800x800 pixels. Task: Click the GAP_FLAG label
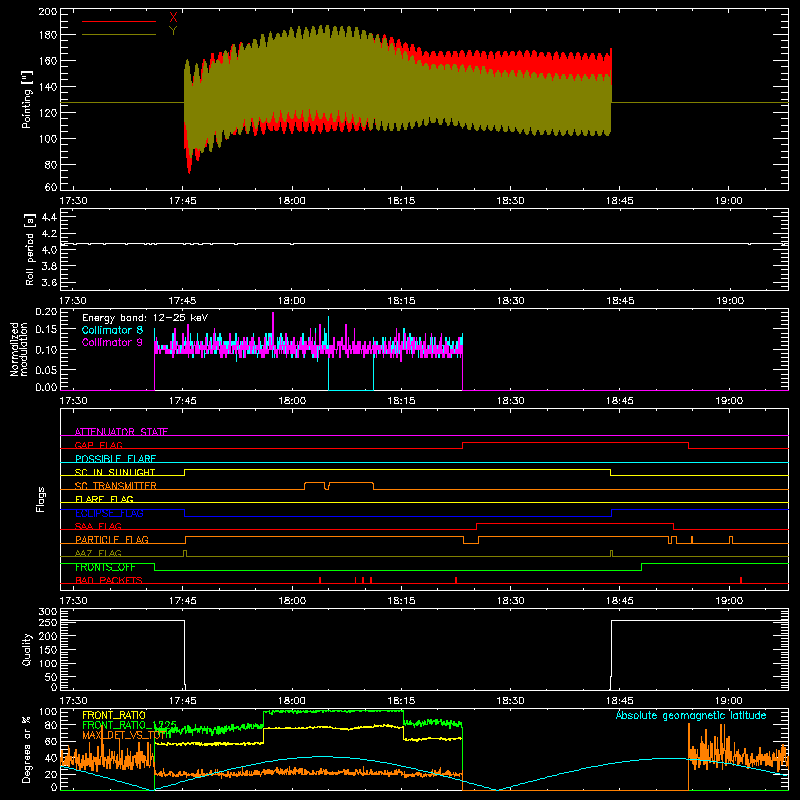coord(98,445)
